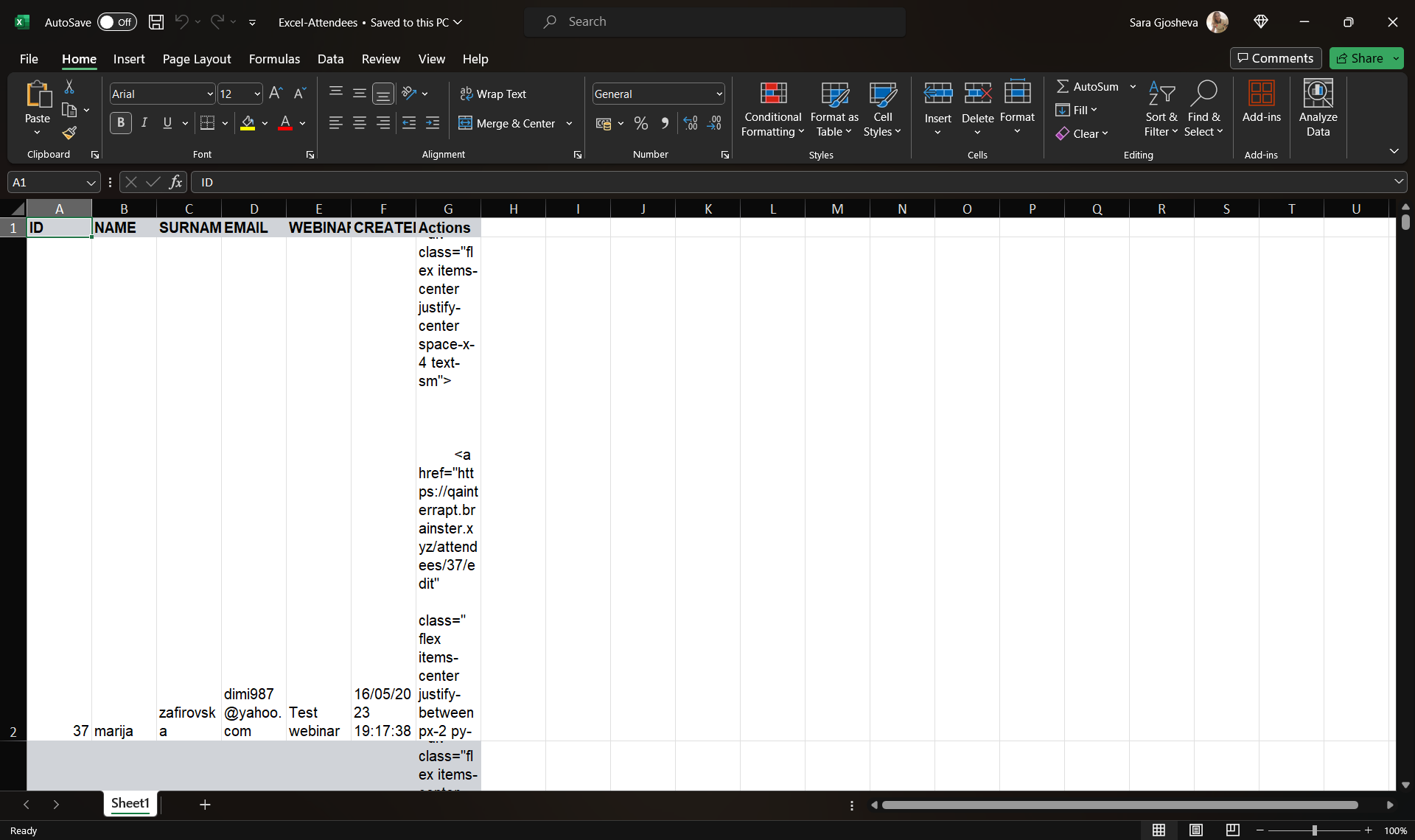The image size is (1415, 840).
Task: Apply the red font color swatch
Action: pos(285,124)
